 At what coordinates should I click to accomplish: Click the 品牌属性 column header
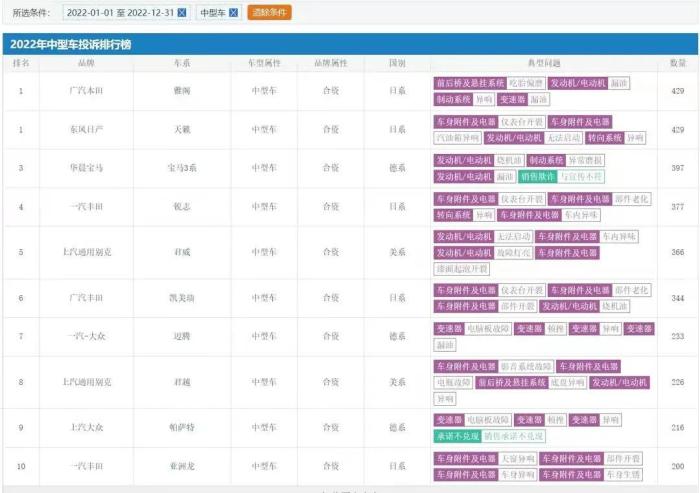(331, 63)
